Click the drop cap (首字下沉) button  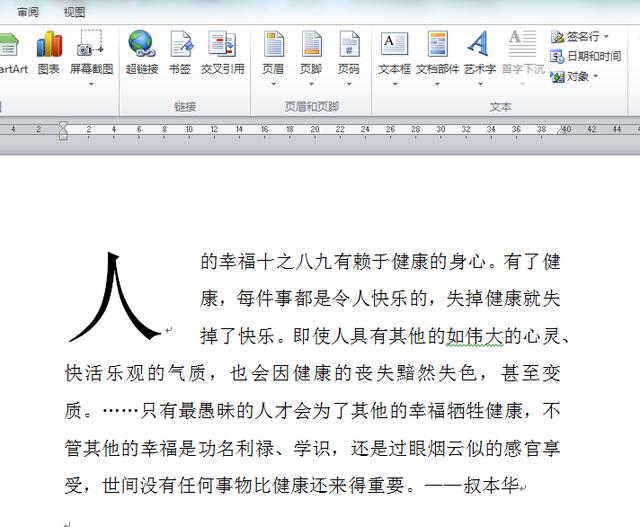point(523,57)
